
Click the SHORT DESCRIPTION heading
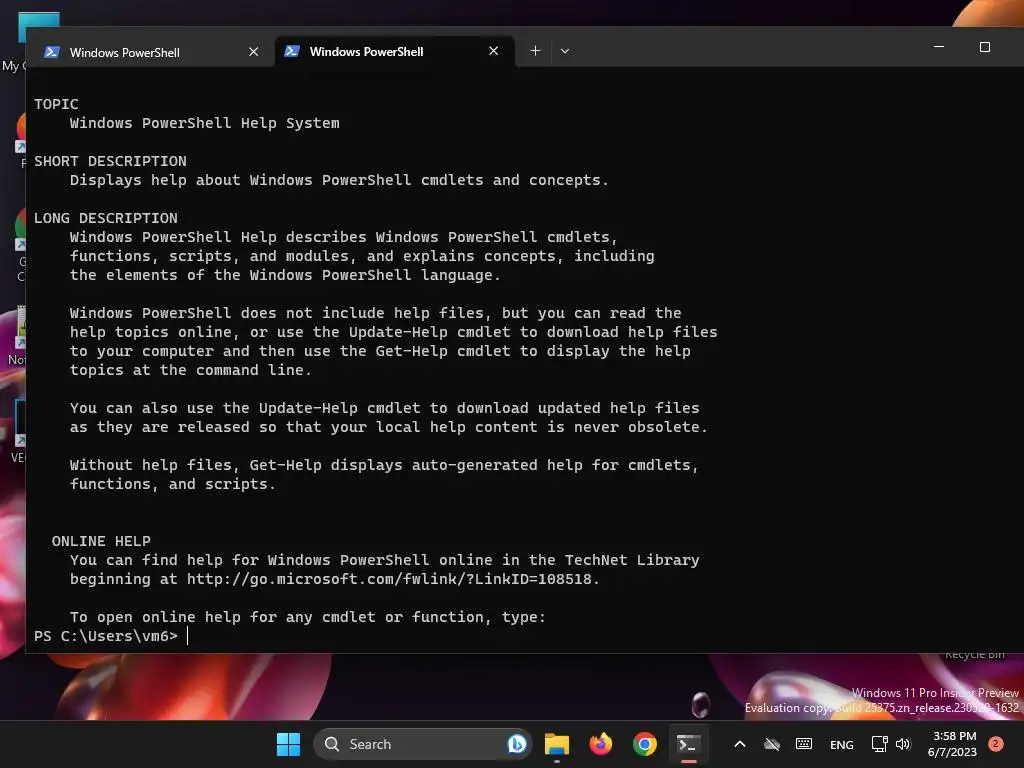[110, 161]
